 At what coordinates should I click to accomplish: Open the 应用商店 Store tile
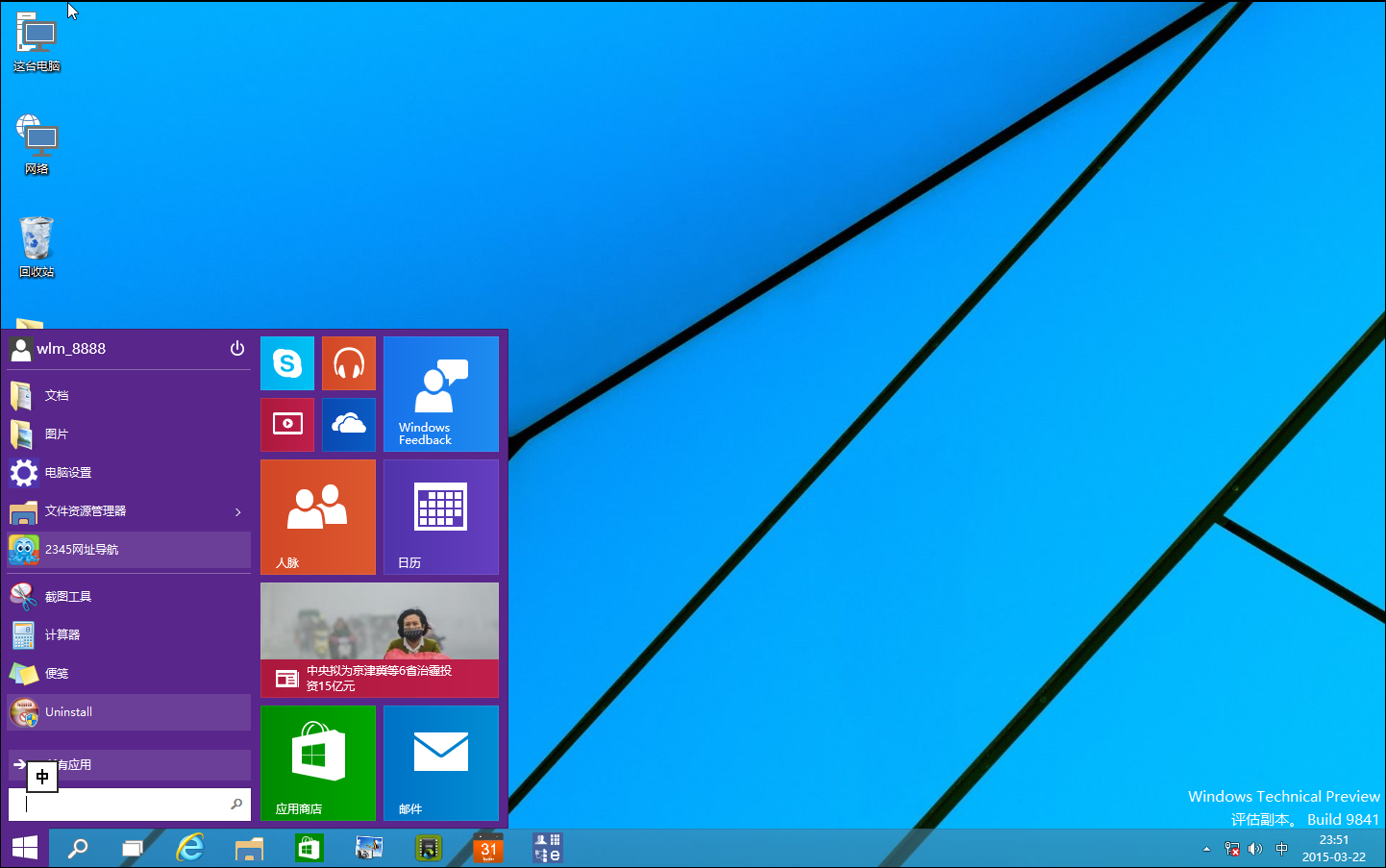[x=318, y=763]
